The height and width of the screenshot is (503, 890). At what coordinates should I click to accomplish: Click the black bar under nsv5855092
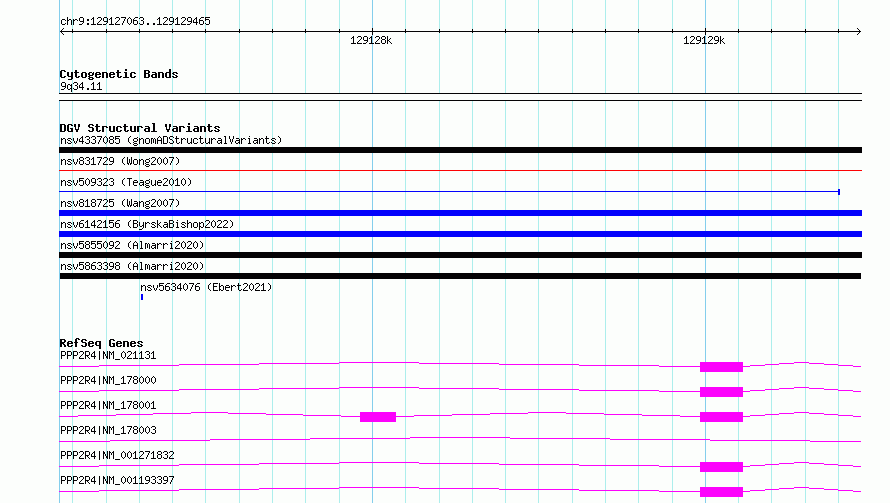click(460, 255)
